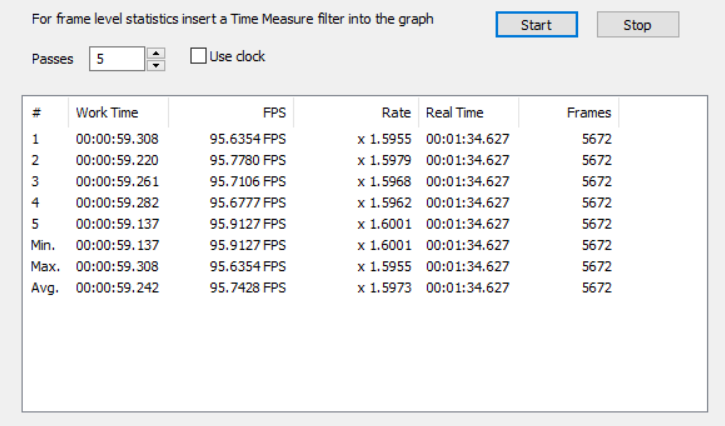Image resolution: width=725 pixels, height=426 pixels.
Task: Sort by the Work Time column header
Action: click(x=118, y=112)
